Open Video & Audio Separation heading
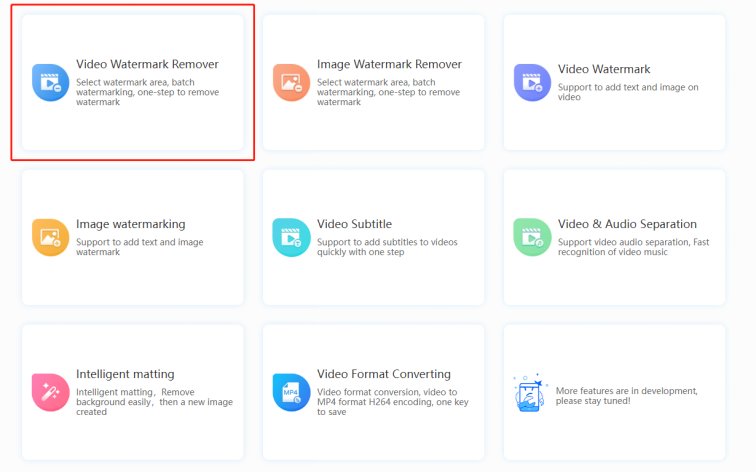756x474 pixels. tap(627, 224)
